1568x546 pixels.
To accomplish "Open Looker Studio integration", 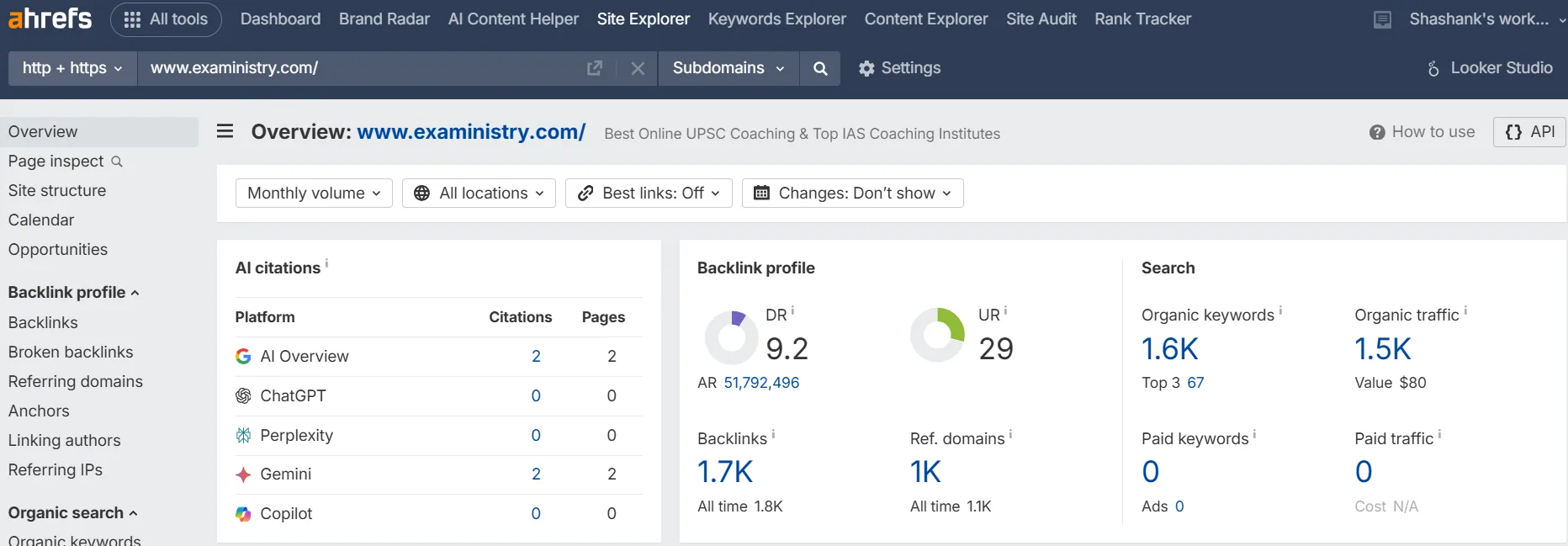I will [1490, 68].
